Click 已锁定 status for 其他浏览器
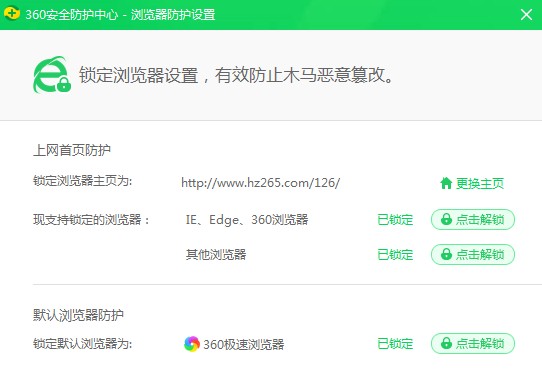Image resolution: width=542 pixels, height=384 pixels. tap(395, 255)
